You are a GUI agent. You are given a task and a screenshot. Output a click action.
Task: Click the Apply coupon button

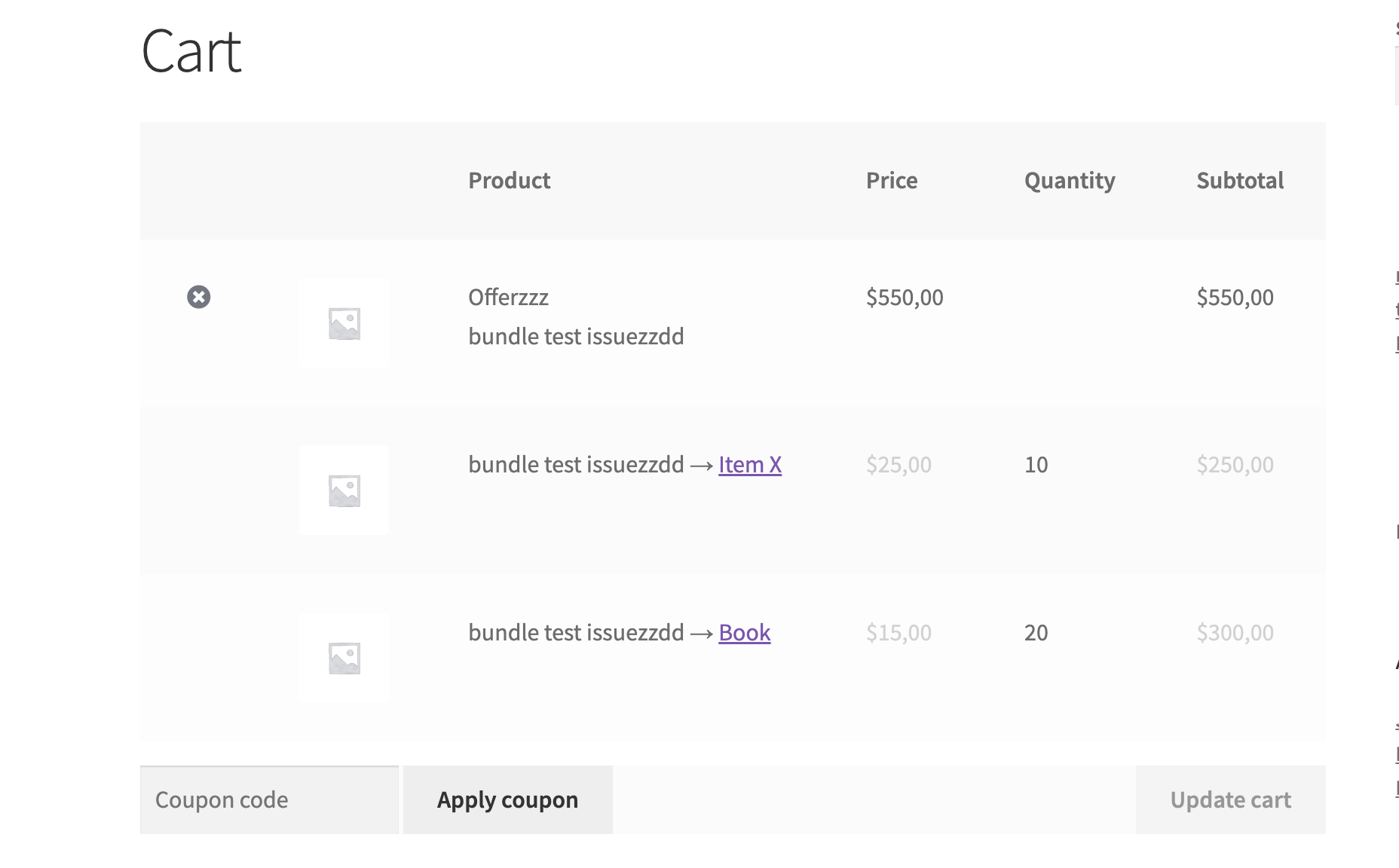pos(508,800)
